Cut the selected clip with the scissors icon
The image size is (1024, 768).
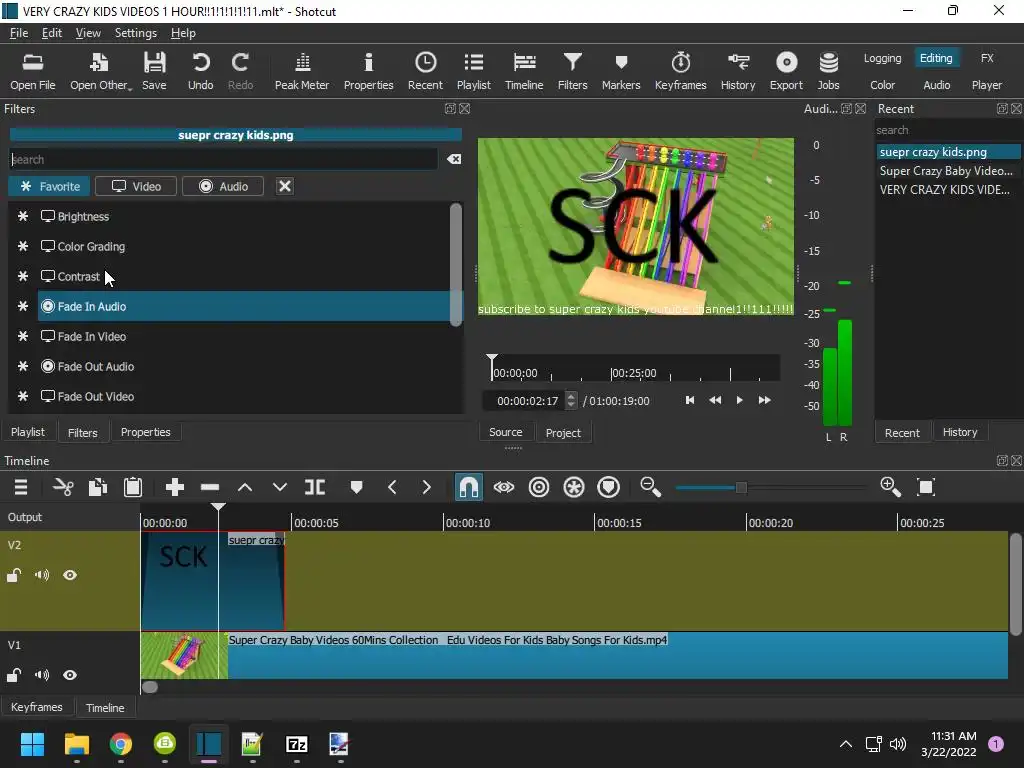(63, 487)
